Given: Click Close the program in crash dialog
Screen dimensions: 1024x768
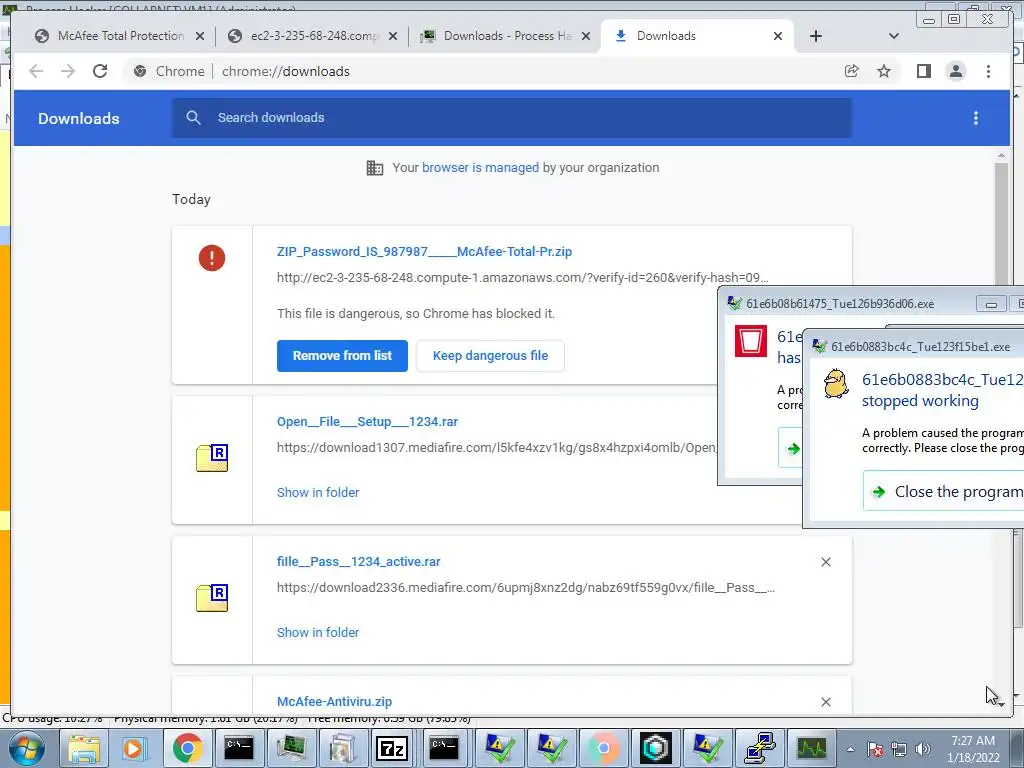Looking at the screenshot, I should click(944, 492).
